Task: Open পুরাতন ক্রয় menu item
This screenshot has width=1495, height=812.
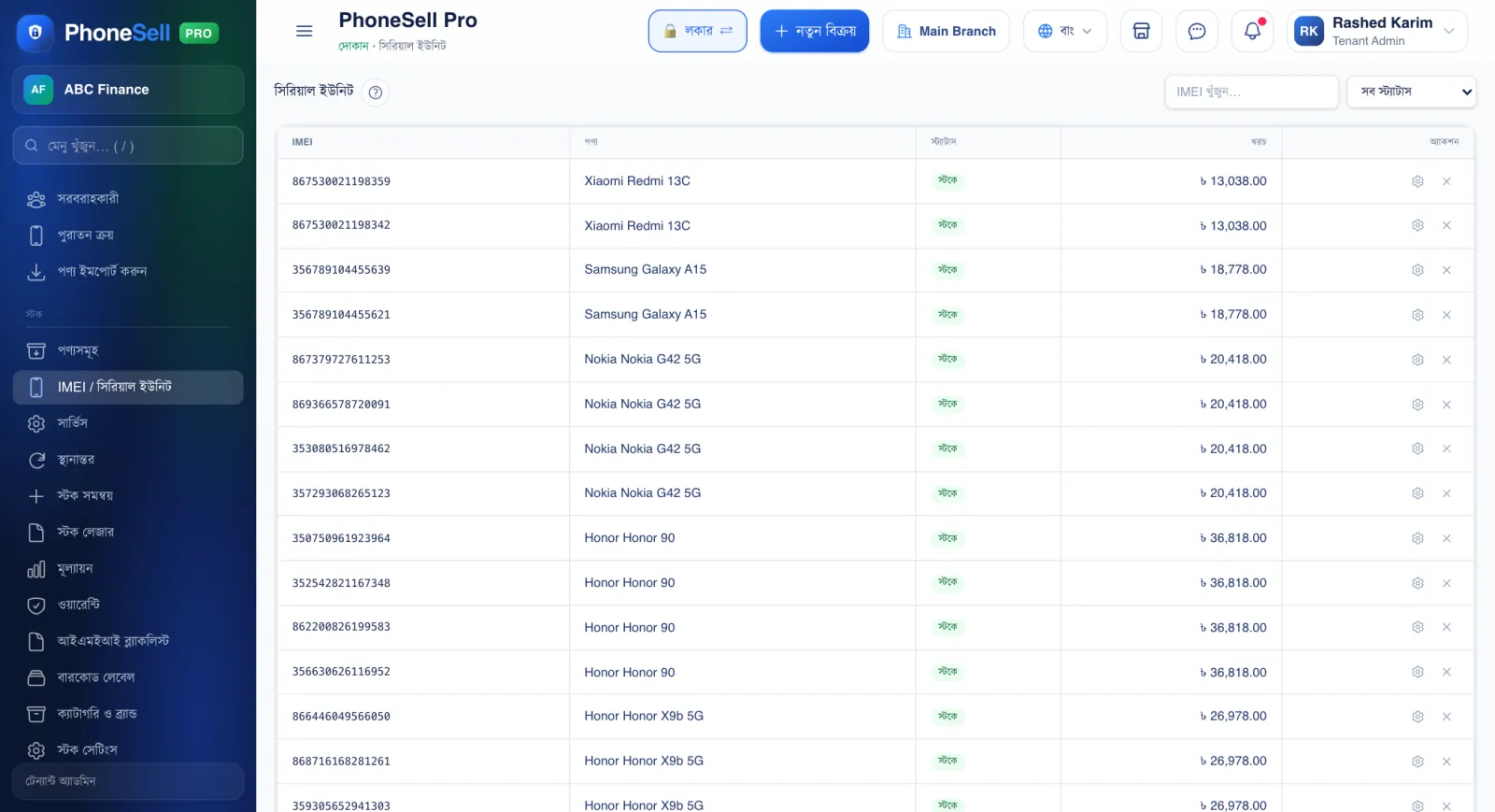Action: pos(128,235)
